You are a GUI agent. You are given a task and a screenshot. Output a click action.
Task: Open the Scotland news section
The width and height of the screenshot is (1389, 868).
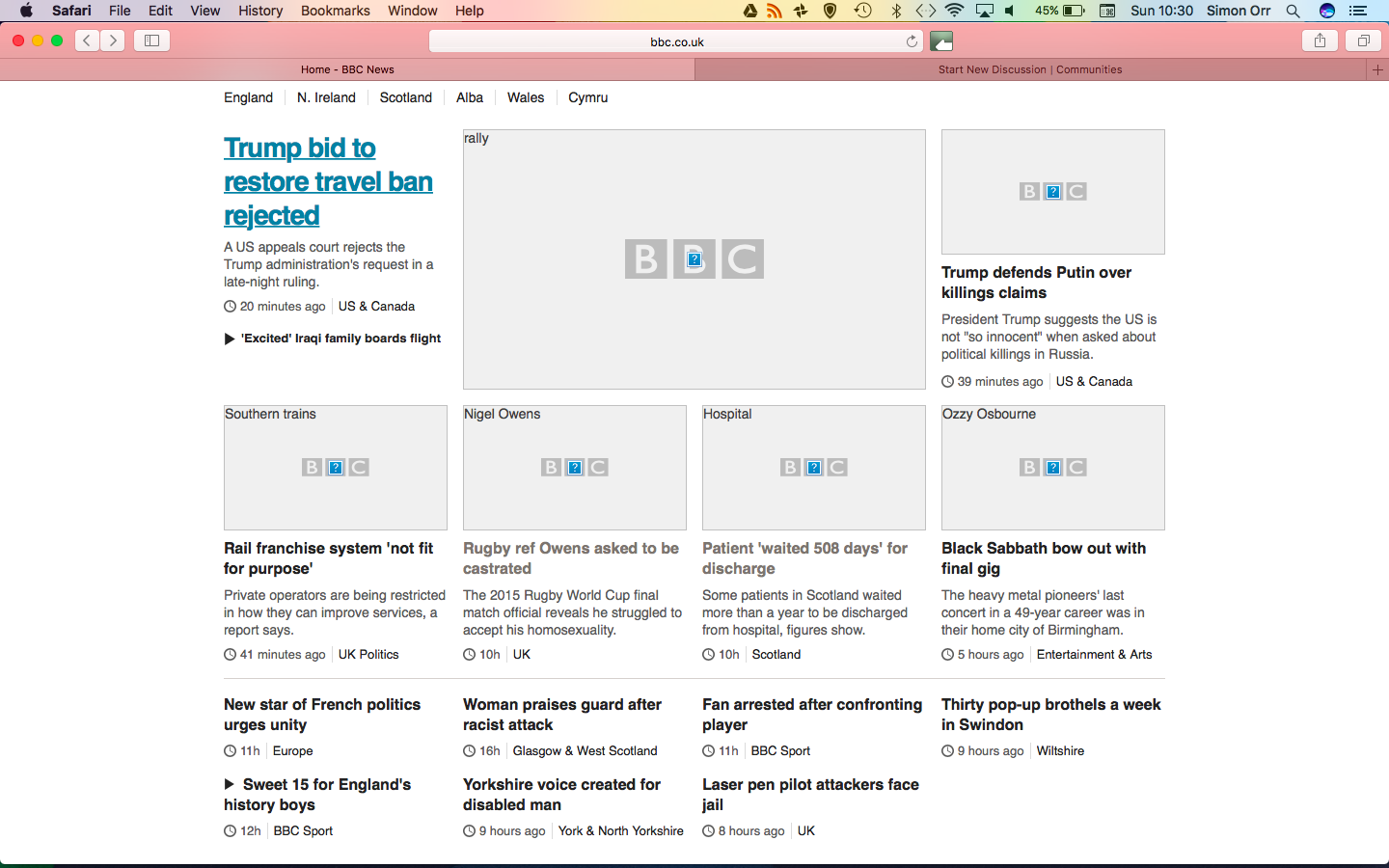[x=405, y=97]
